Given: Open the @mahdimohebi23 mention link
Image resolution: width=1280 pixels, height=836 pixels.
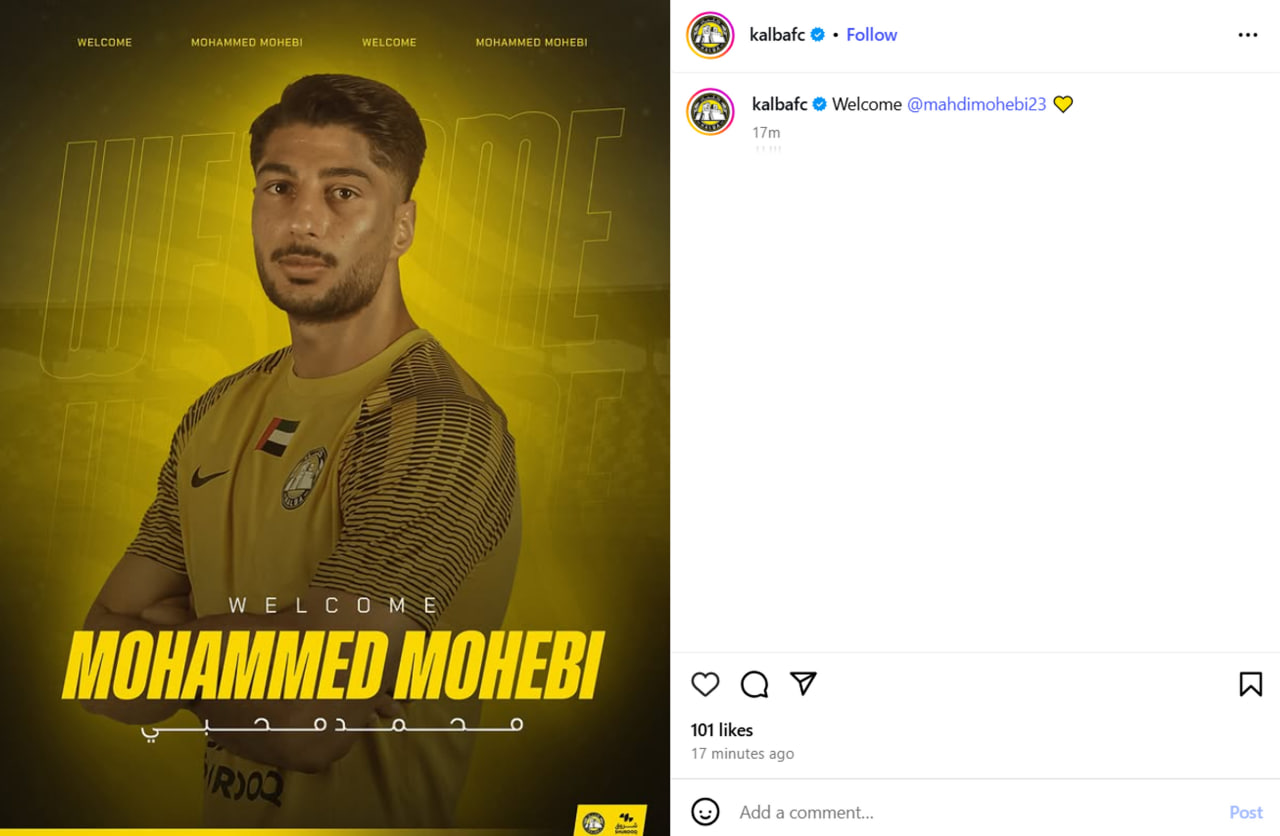Looking at the screenshot, I should (976, 104).
